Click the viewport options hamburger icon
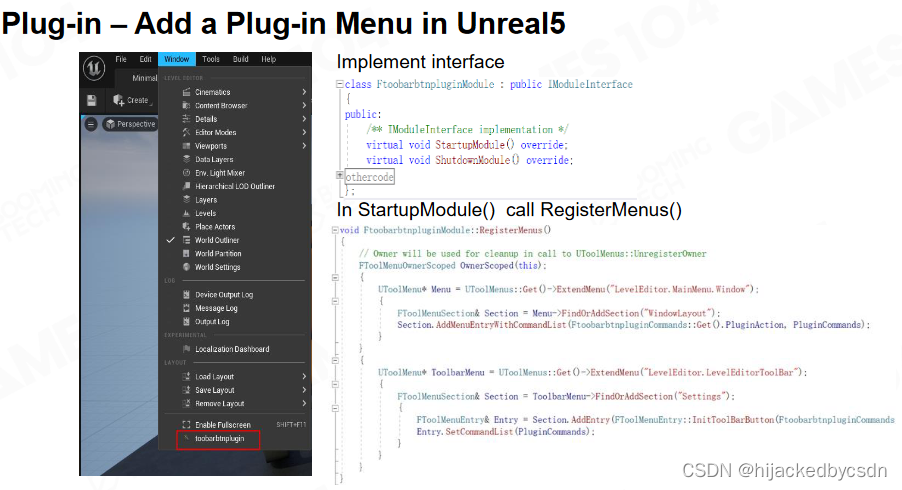This screenshot has height=490, width=902. pyautogui.click(x=91, y=124)
